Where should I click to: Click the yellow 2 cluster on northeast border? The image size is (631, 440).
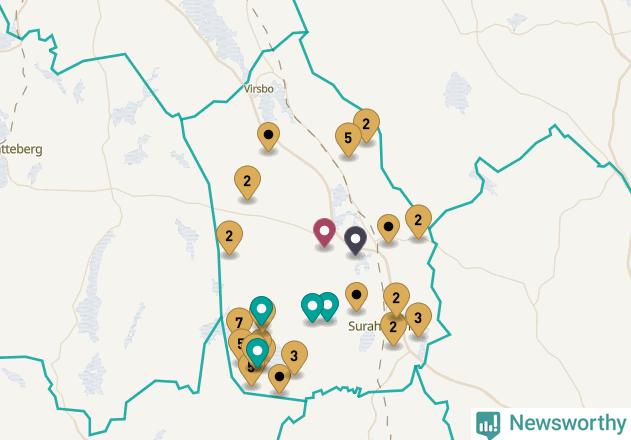(x=367, y=125)
